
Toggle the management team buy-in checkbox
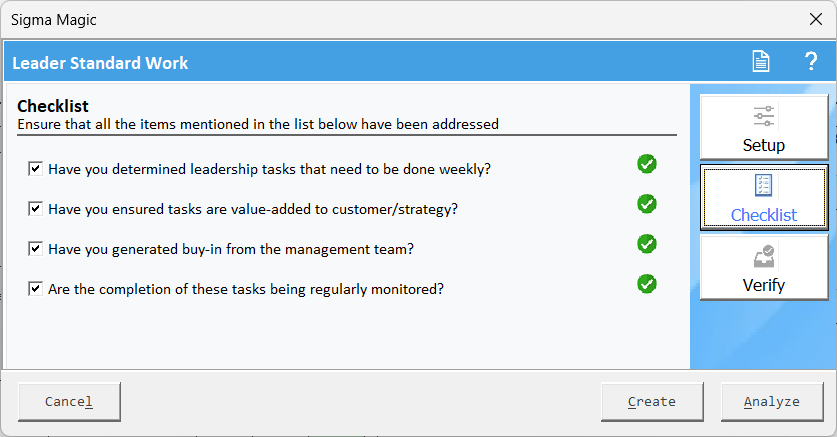pos(35,249)
